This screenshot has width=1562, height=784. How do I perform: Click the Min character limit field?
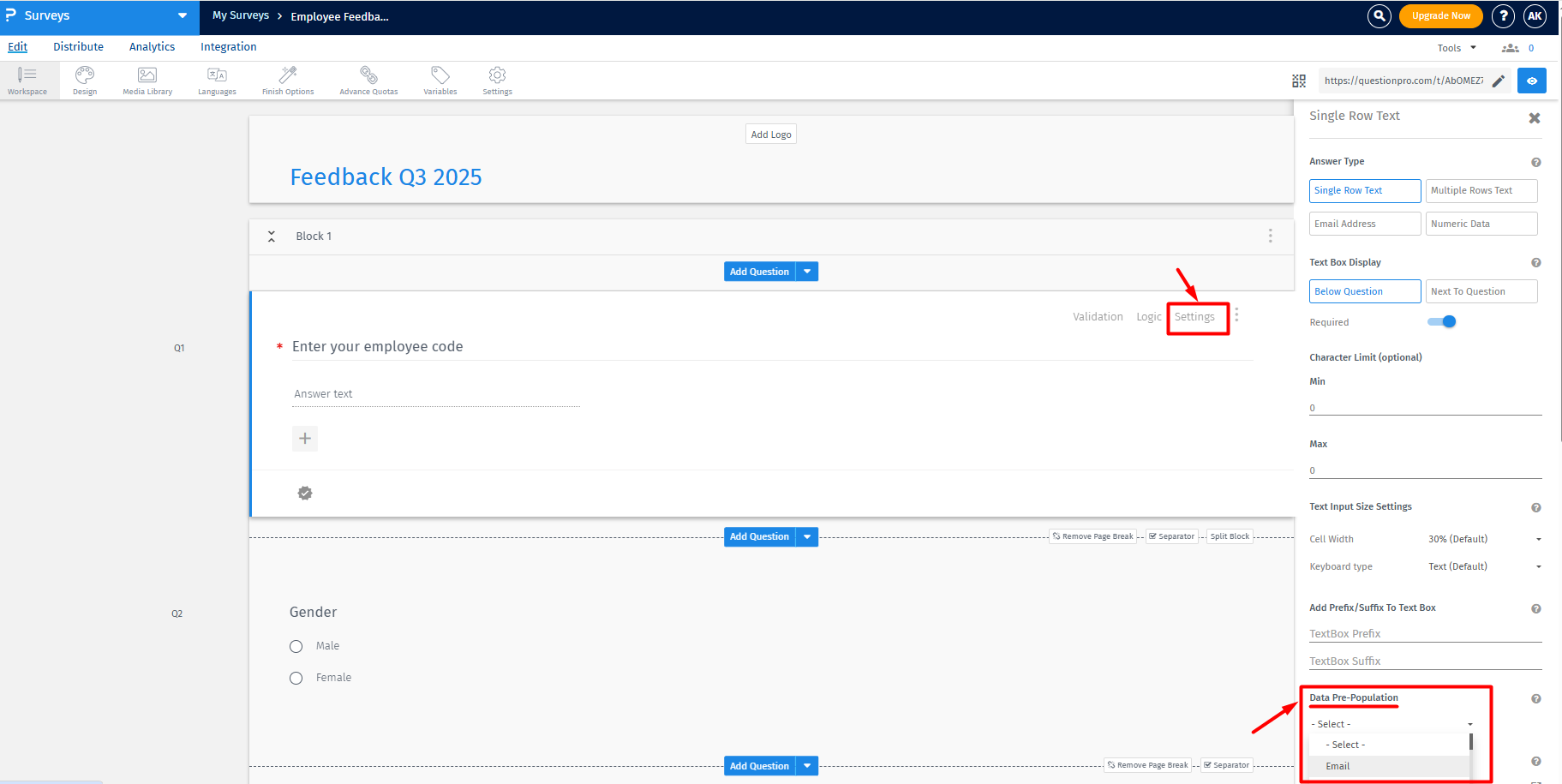[1426, 408]
